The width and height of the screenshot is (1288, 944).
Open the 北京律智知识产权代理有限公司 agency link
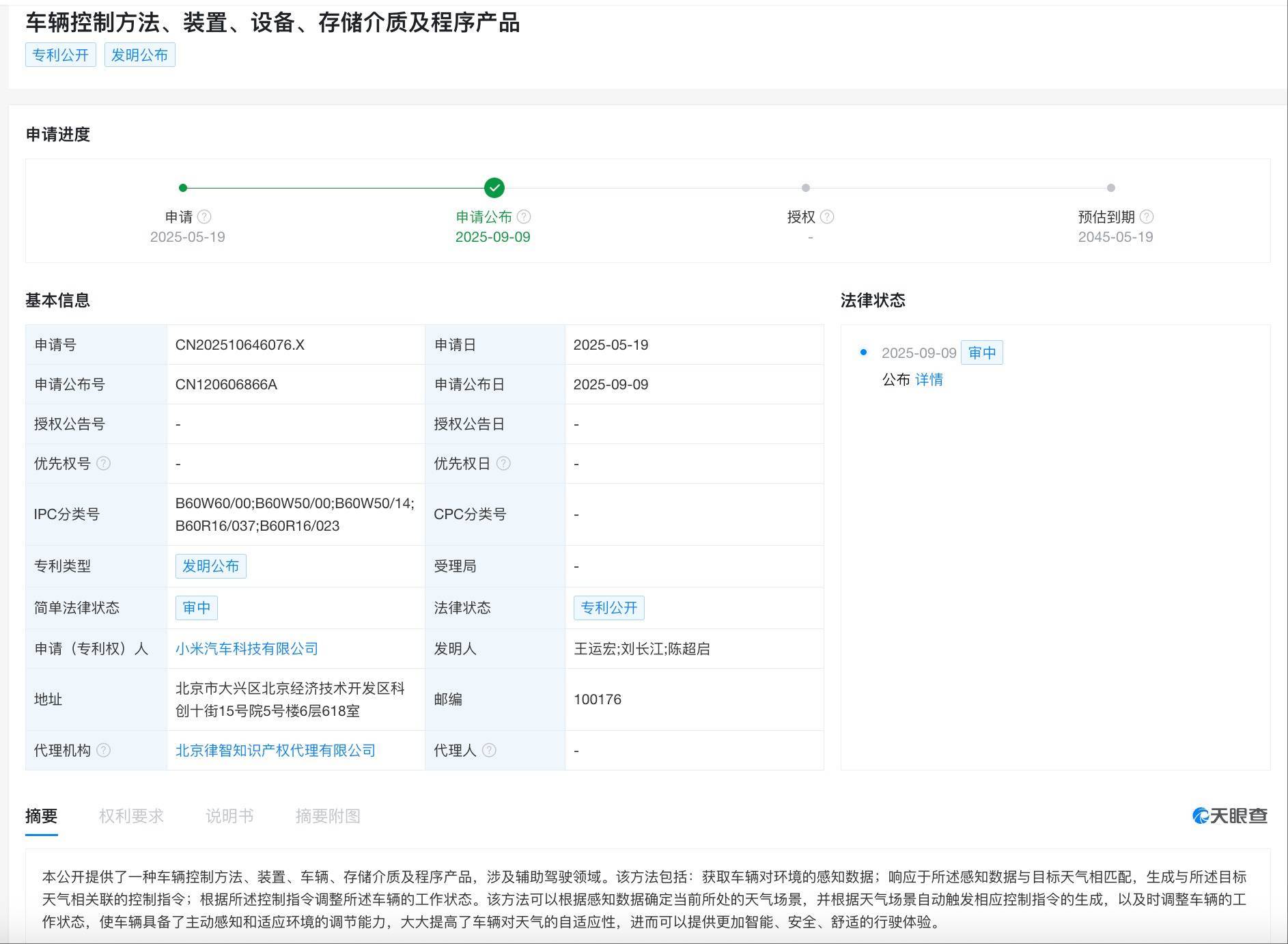(x=276, y=749)
